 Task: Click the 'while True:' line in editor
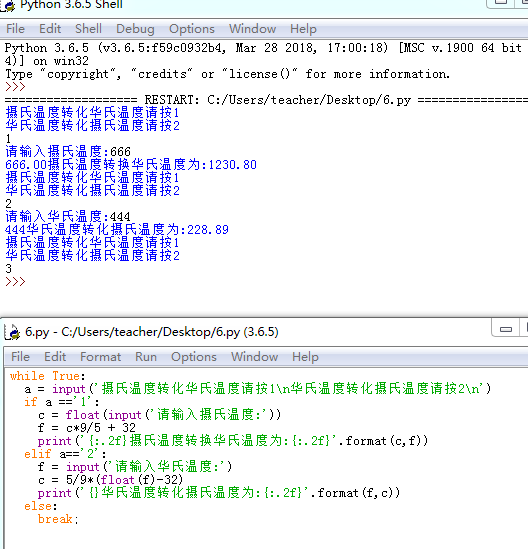pos(48,376)
